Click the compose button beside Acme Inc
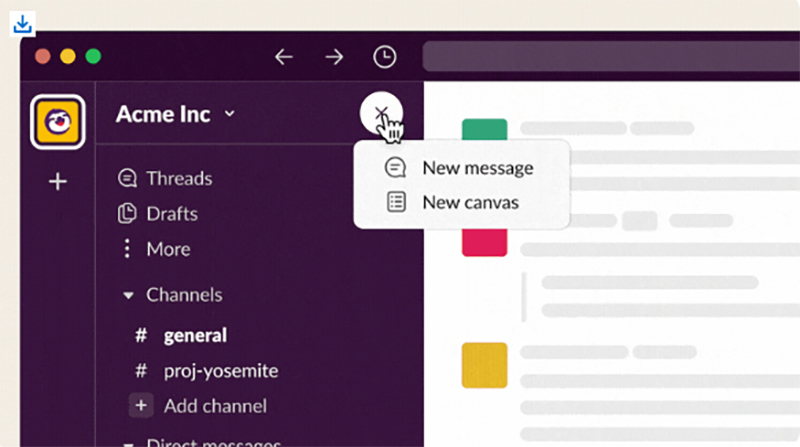 point(381,114)
